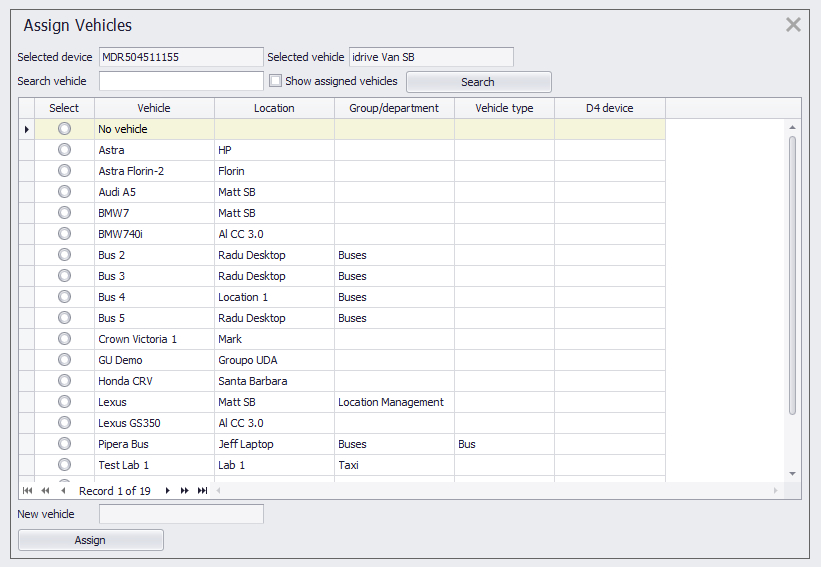Viewport: 821px width, 567px height.
Task: Click in the Search vehicle text field
Action: [x=181, y=81]
